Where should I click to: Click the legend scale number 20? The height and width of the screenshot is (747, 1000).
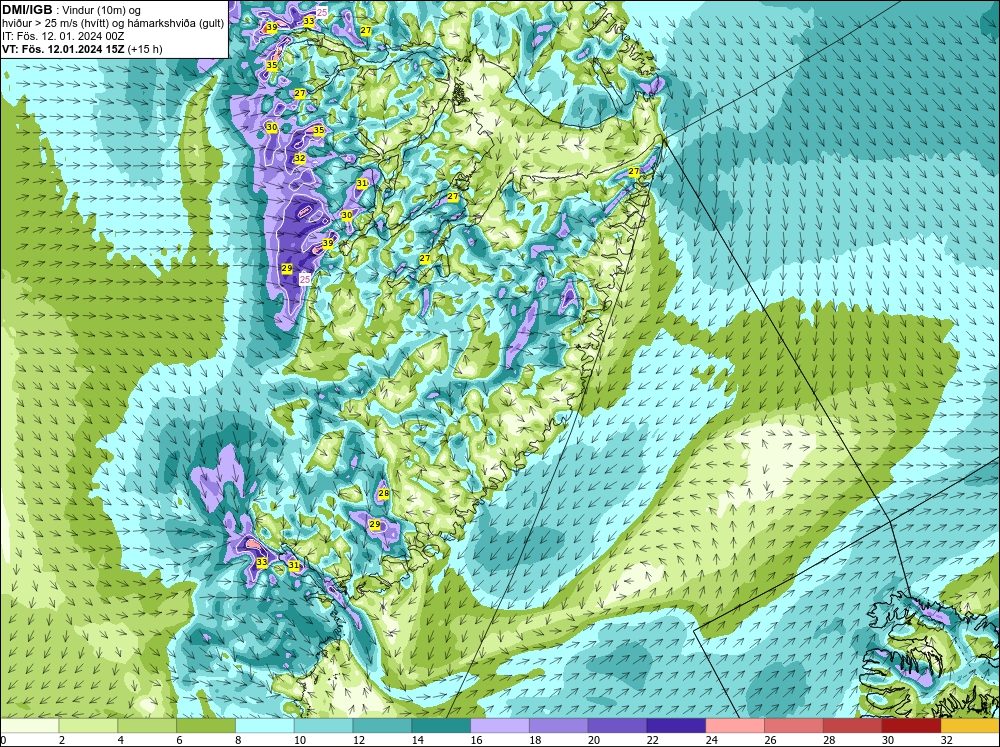[594, 740]
